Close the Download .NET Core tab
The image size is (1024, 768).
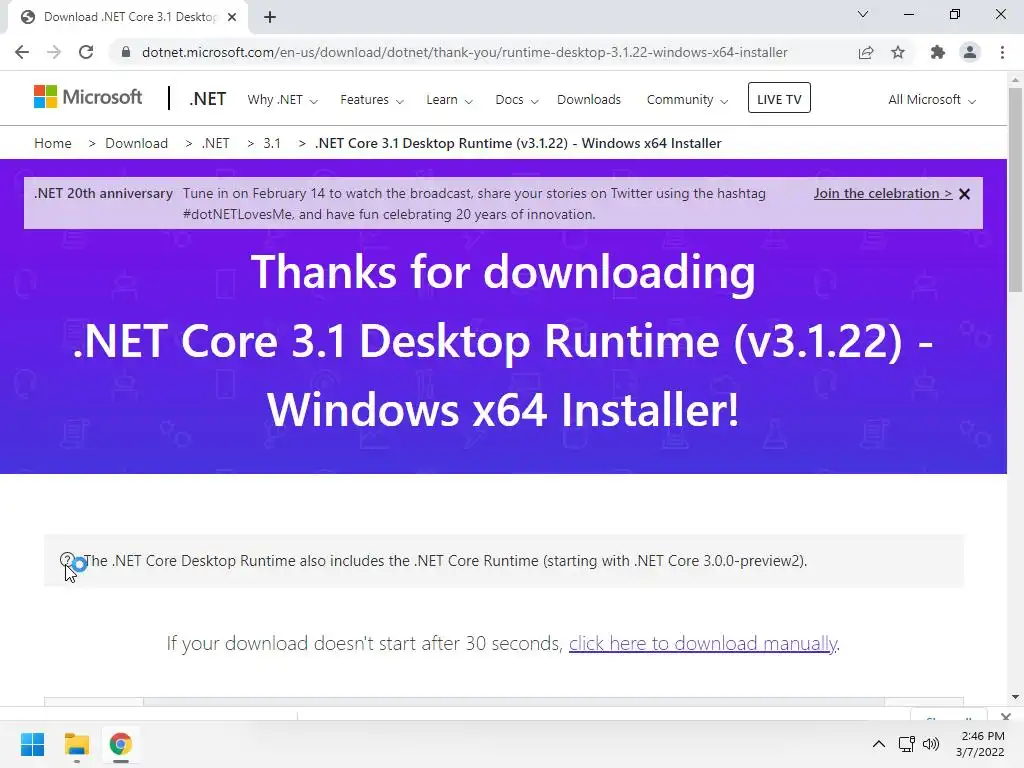(x=232, y=17)
